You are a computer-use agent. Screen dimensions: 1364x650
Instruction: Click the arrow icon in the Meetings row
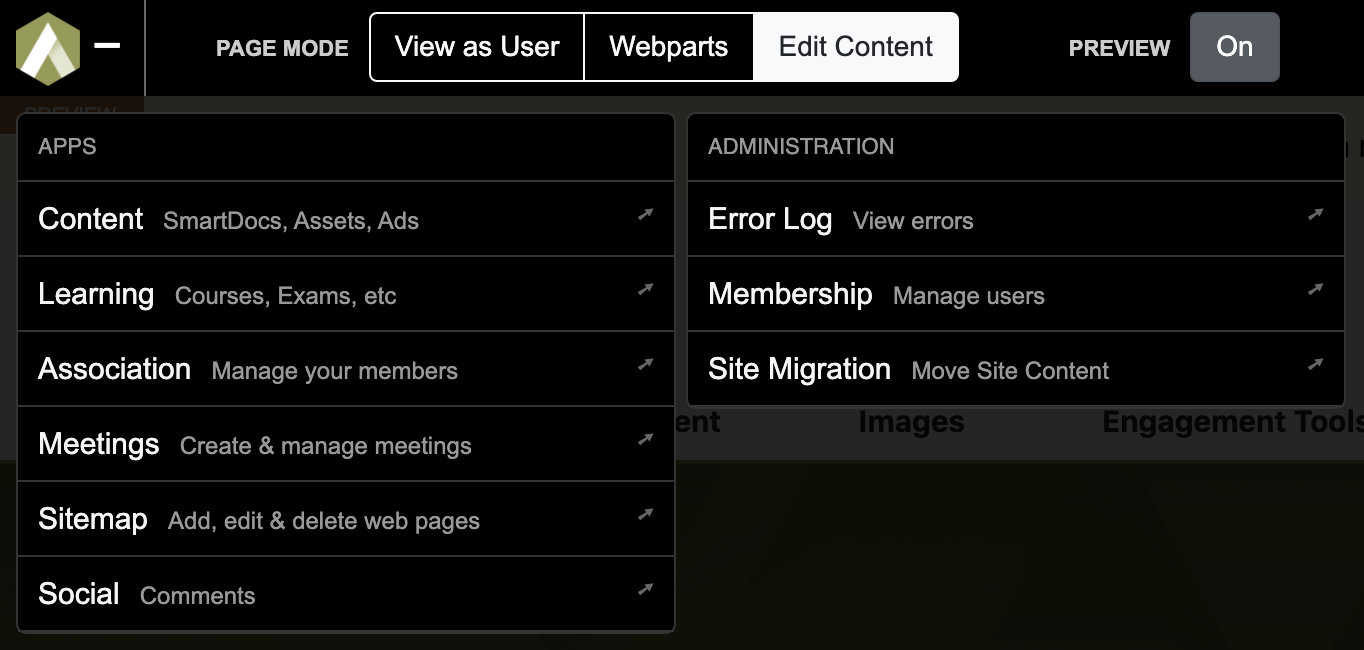tap(645, 439)
